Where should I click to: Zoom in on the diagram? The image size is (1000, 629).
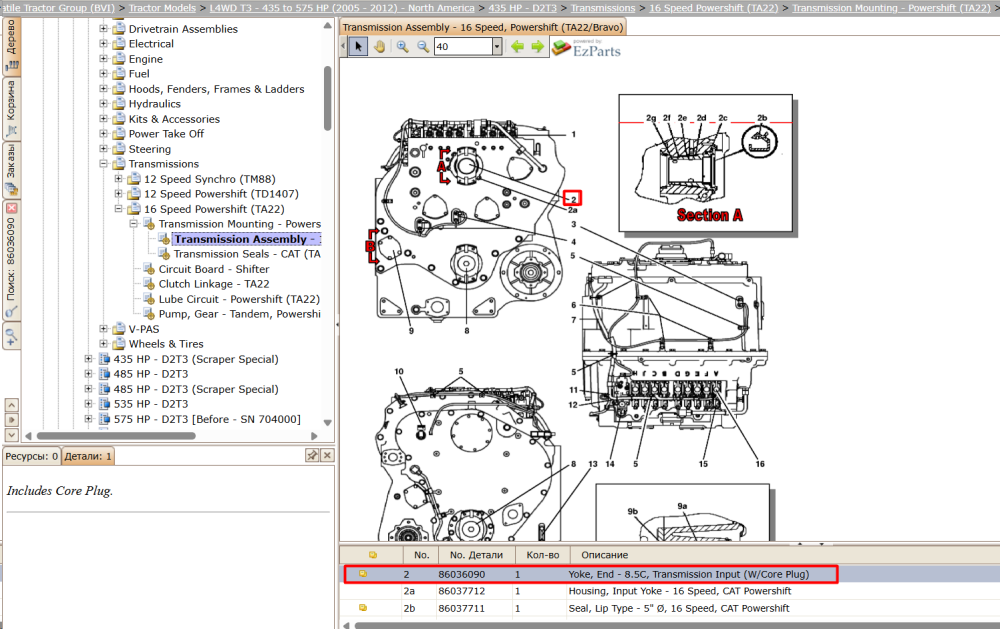click(x=402, y=47)
